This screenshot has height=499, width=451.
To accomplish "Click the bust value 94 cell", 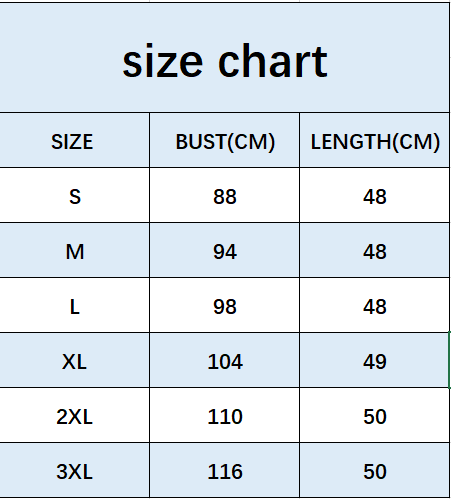I will 225,250.
